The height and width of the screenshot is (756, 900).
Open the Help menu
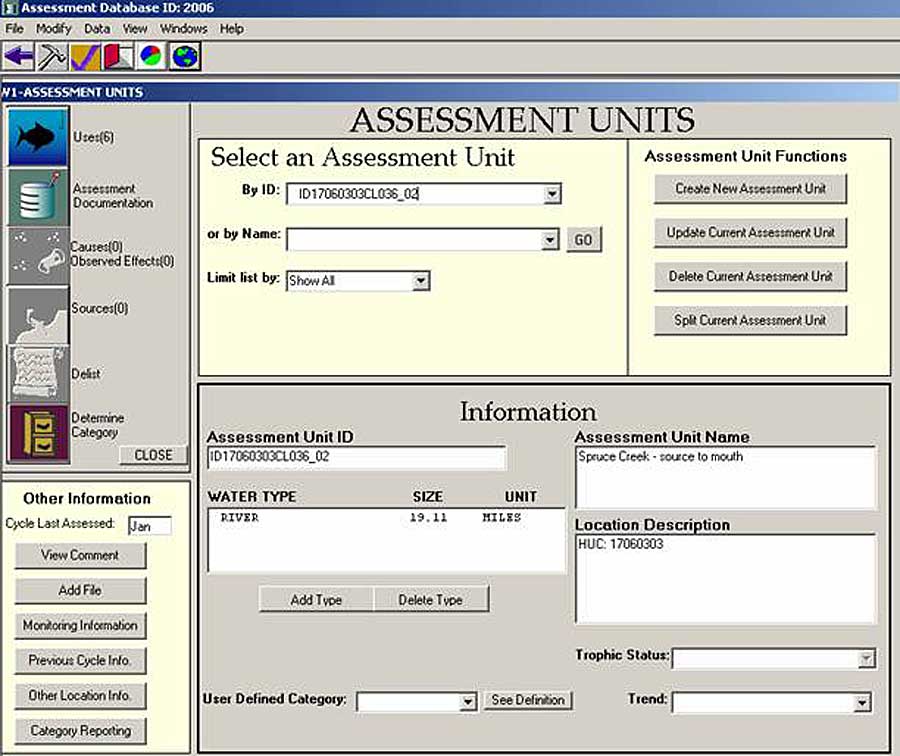[x=231, y=29]
